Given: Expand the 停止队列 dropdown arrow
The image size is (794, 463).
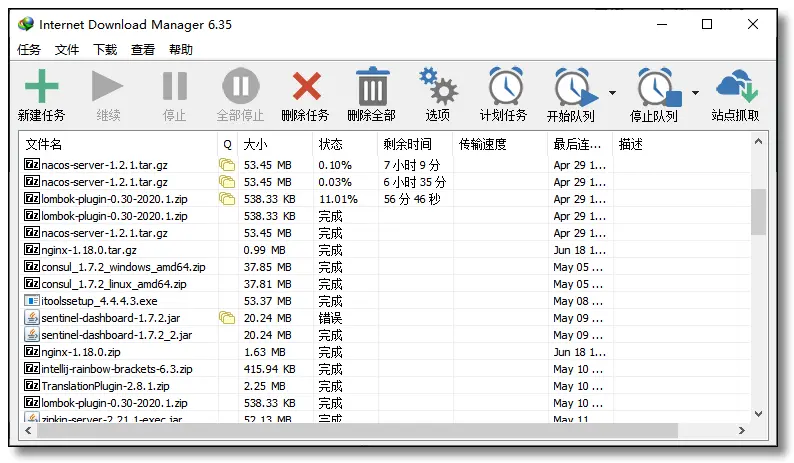Looking at the screenshot, I should tap(695, 93).
